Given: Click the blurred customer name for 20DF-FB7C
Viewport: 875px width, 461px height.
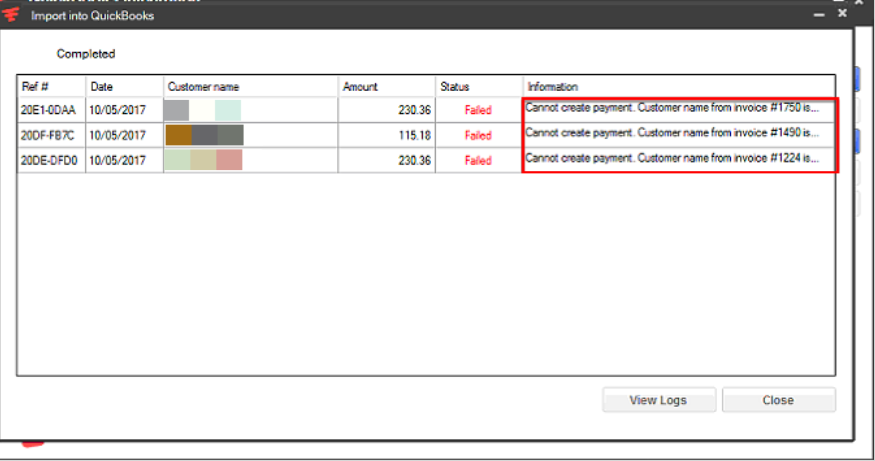Looking at the screenshot, I should point(204,135).
